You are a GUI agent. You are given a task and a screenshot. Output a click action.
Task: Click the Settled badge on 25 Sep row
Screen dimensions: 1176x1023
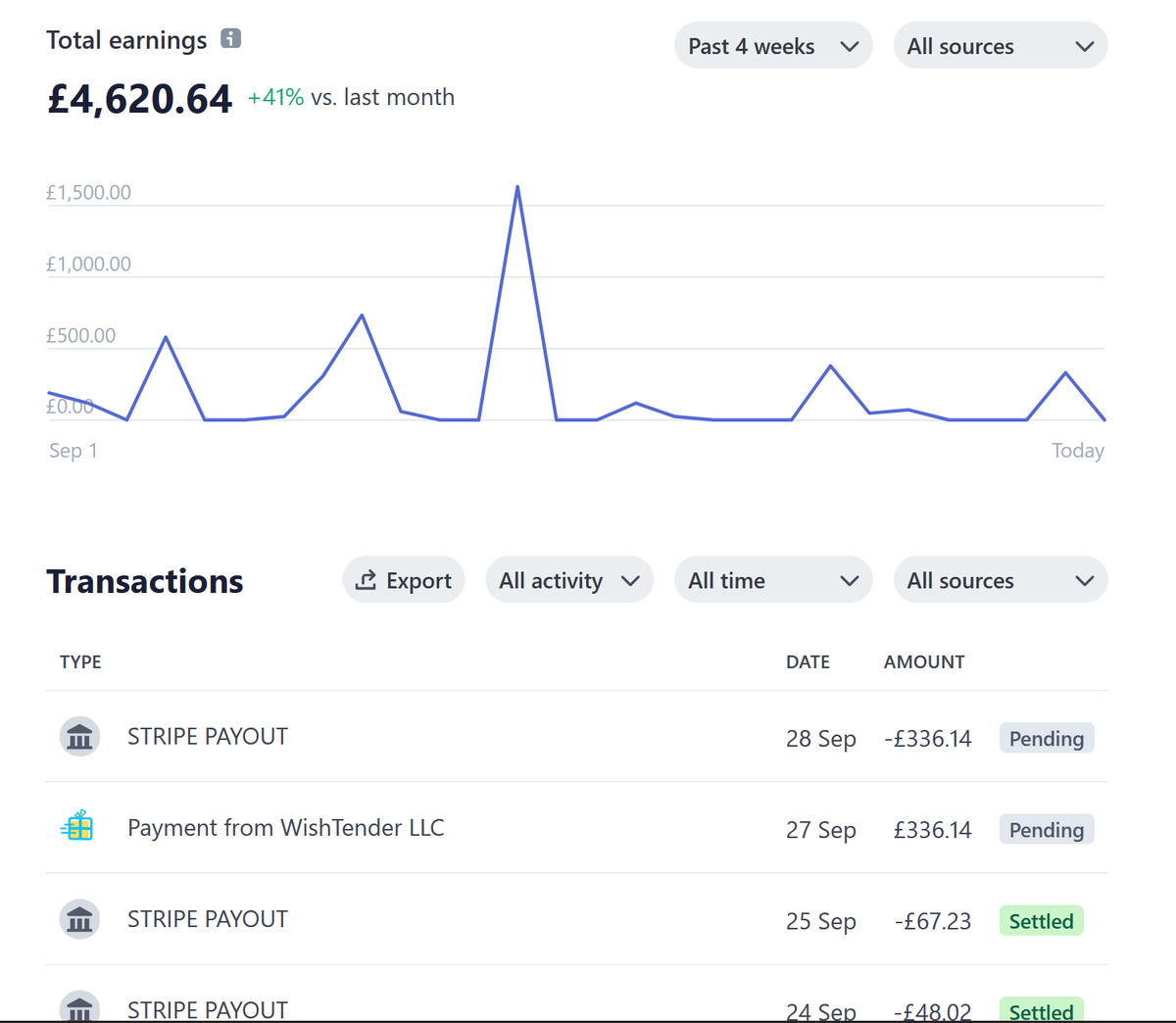click(x=1041, y=920)
